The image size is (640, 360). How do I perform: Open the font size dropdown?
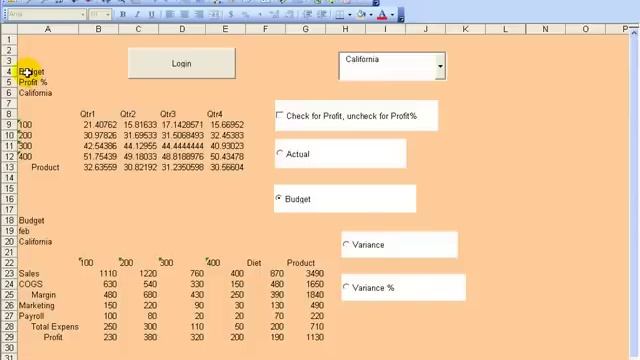pyautogui.click(x=108, y=14)
